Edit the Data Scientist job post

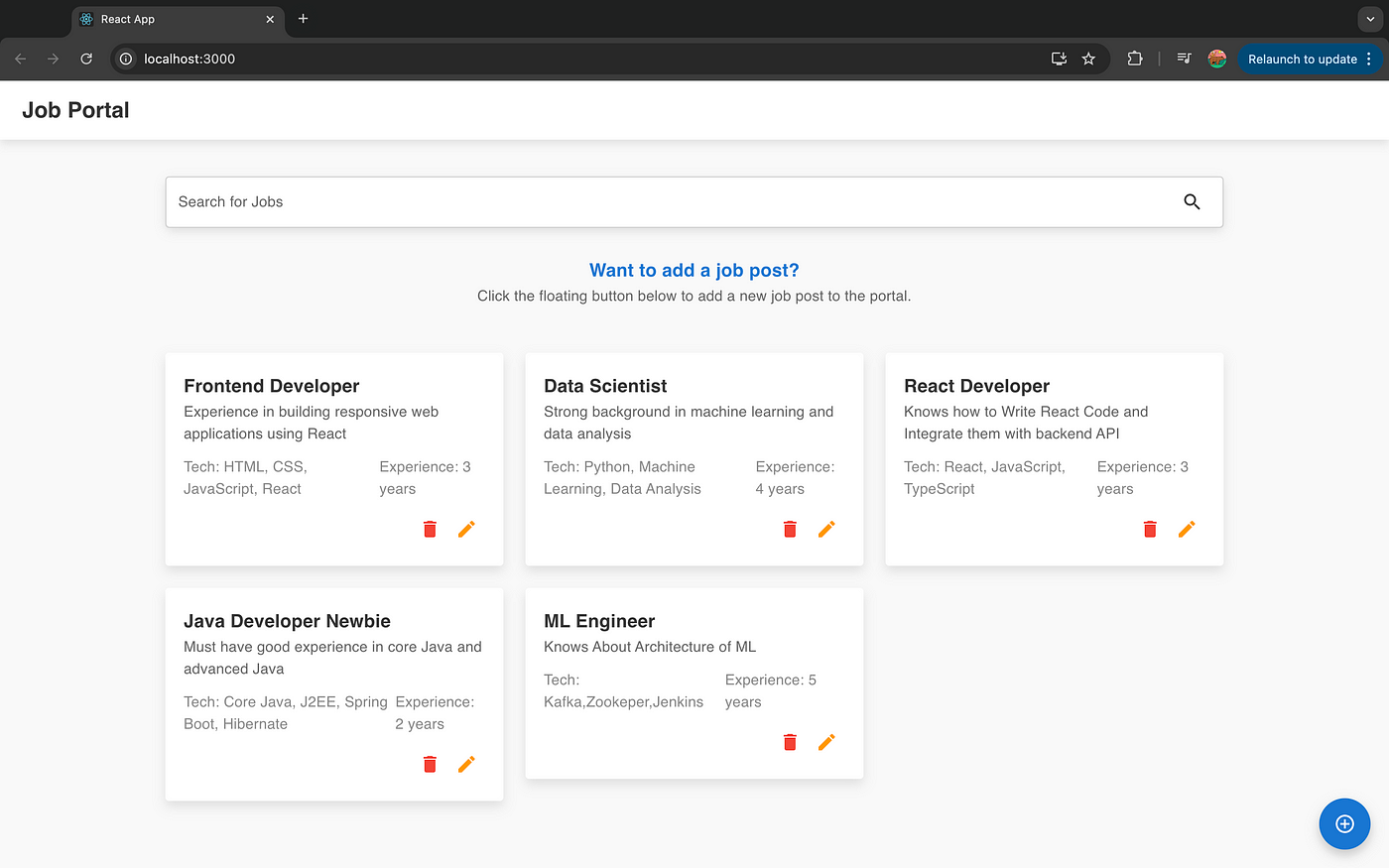click(x=826, y=529)
